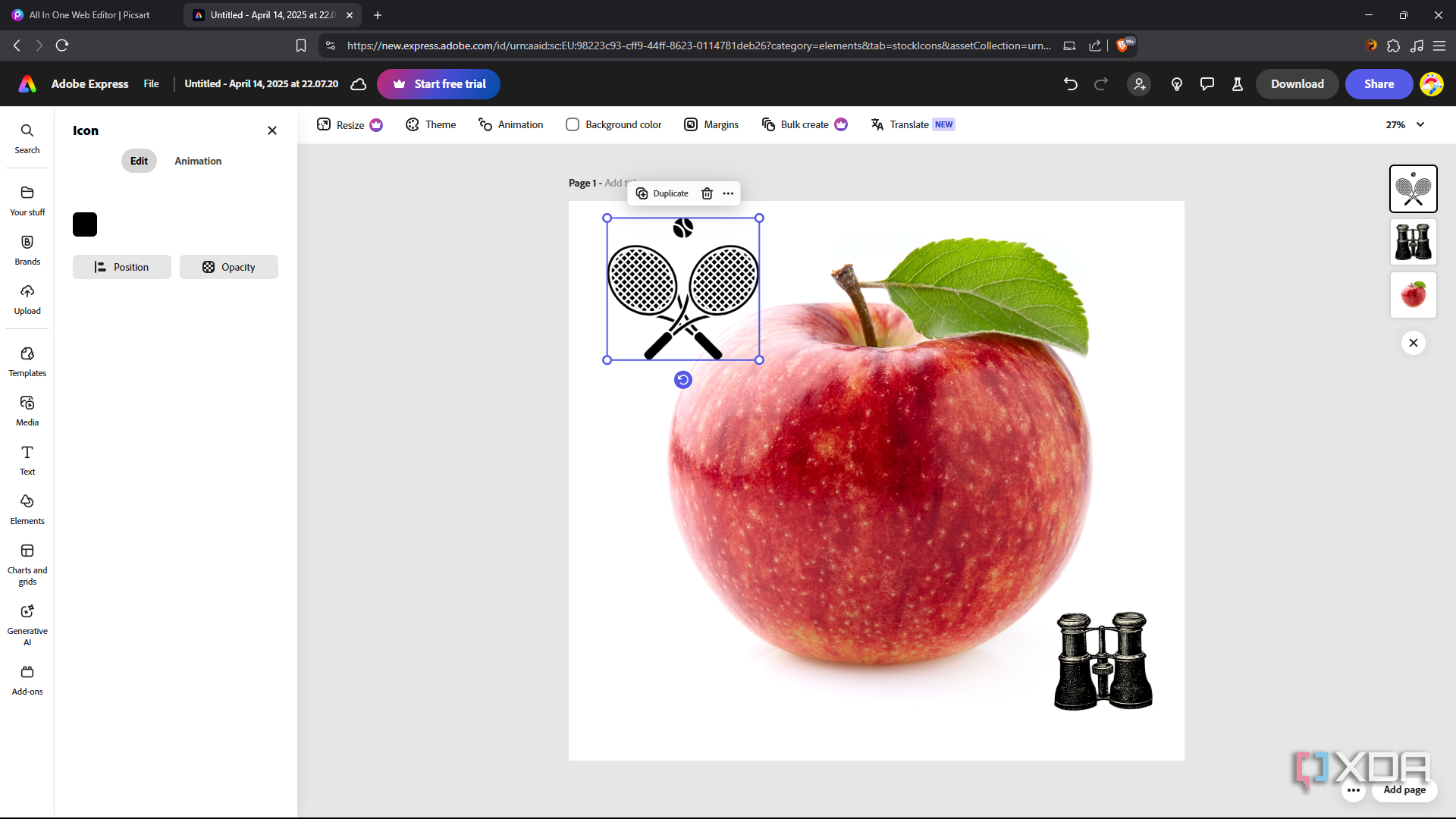Viewport: 1456px width, 819px height.
Task: Open the invite collaborators icon
Action: pyautogui.click(x=1139, y=84)
